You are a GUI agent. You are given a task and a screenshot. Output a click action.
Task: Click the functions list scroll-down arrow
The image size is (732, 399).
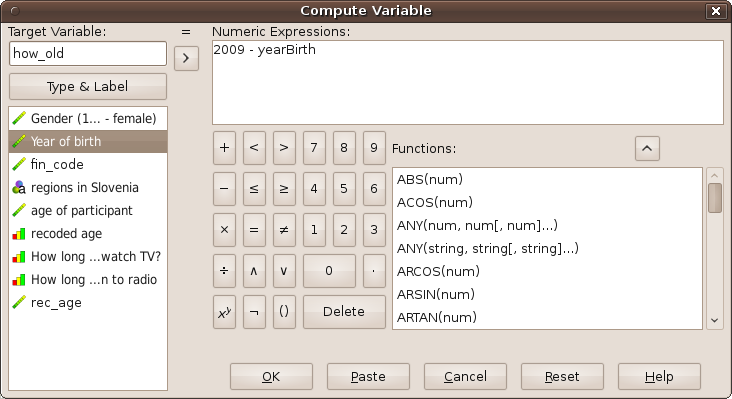click(x=715, y=320)
